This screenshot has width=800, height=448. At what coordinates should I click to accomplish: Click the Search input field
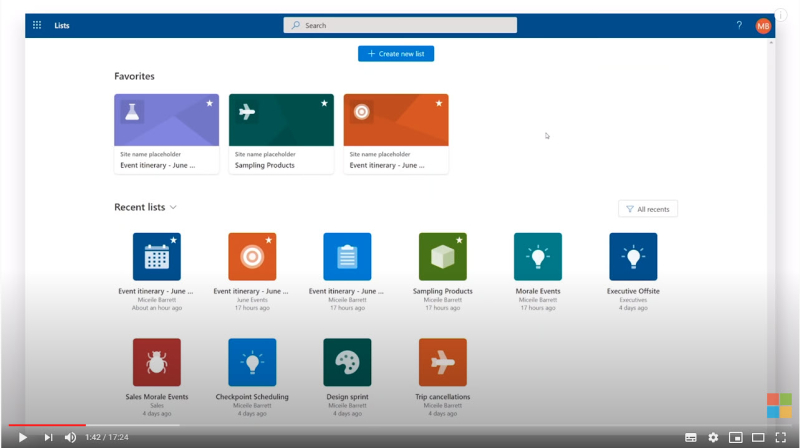[x=400, y=25]
